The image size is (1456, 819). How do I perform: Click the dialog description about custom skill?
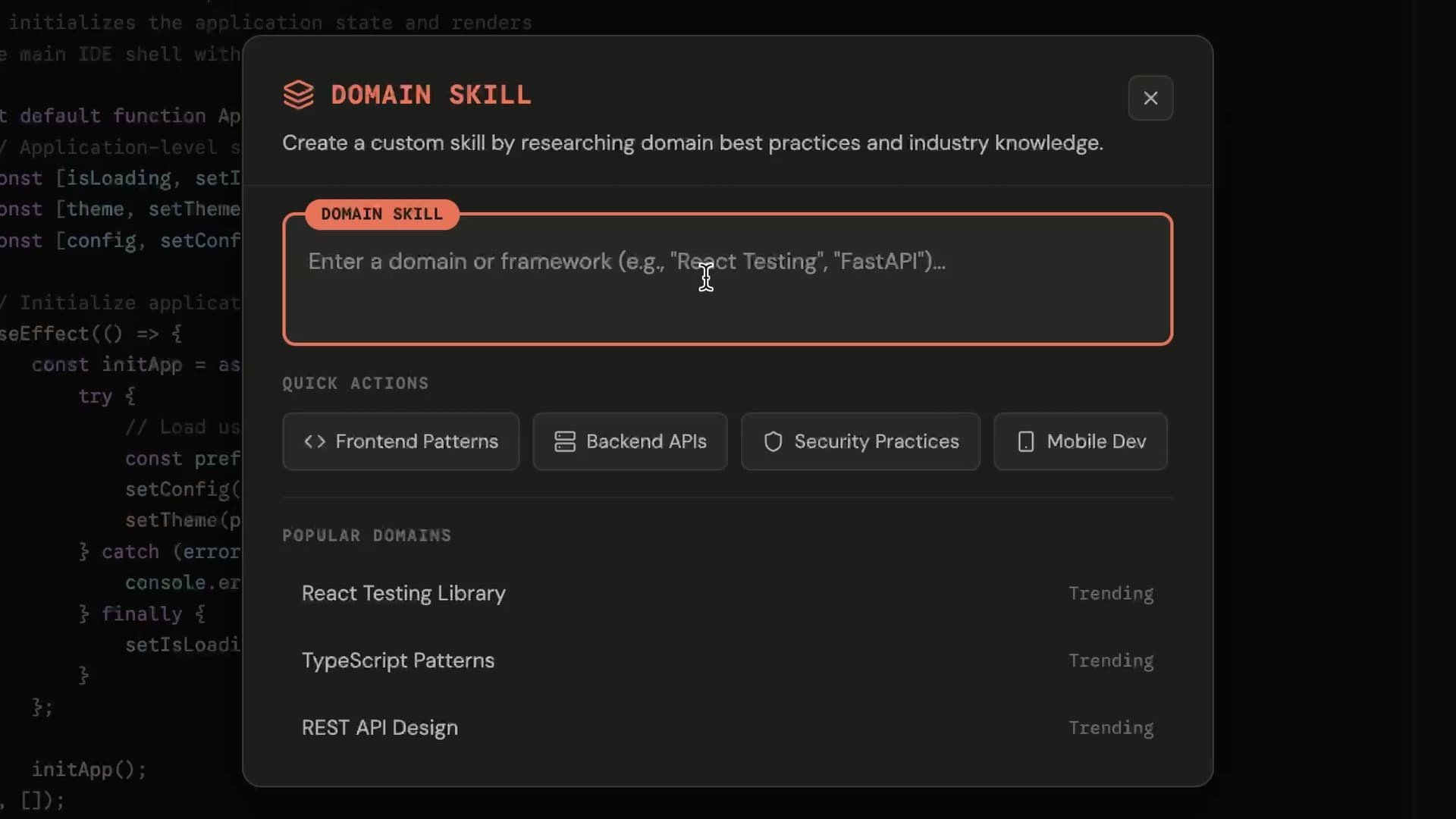(692, 143)
